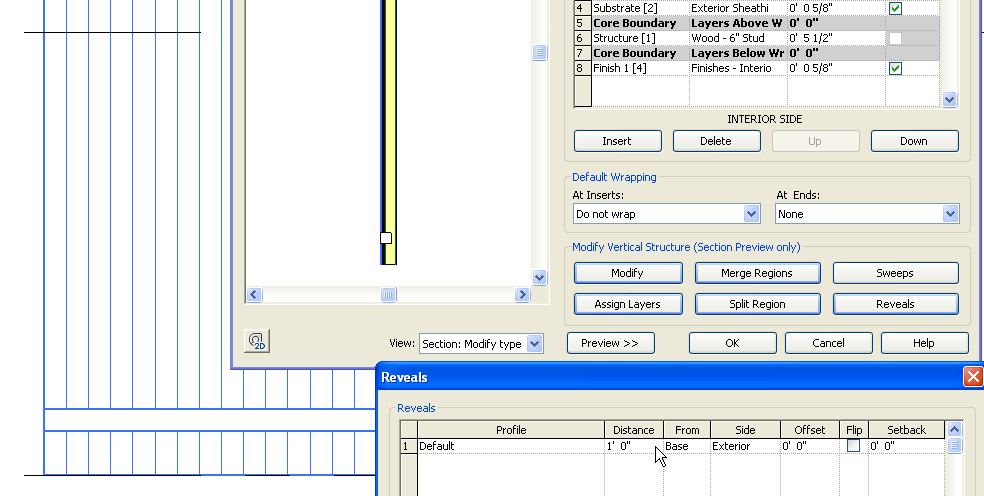Toggle wraps checkbox for Substrate [2] row
Image resolution: width=984 pixels, height=496 pixels.
tap(896, 8)
